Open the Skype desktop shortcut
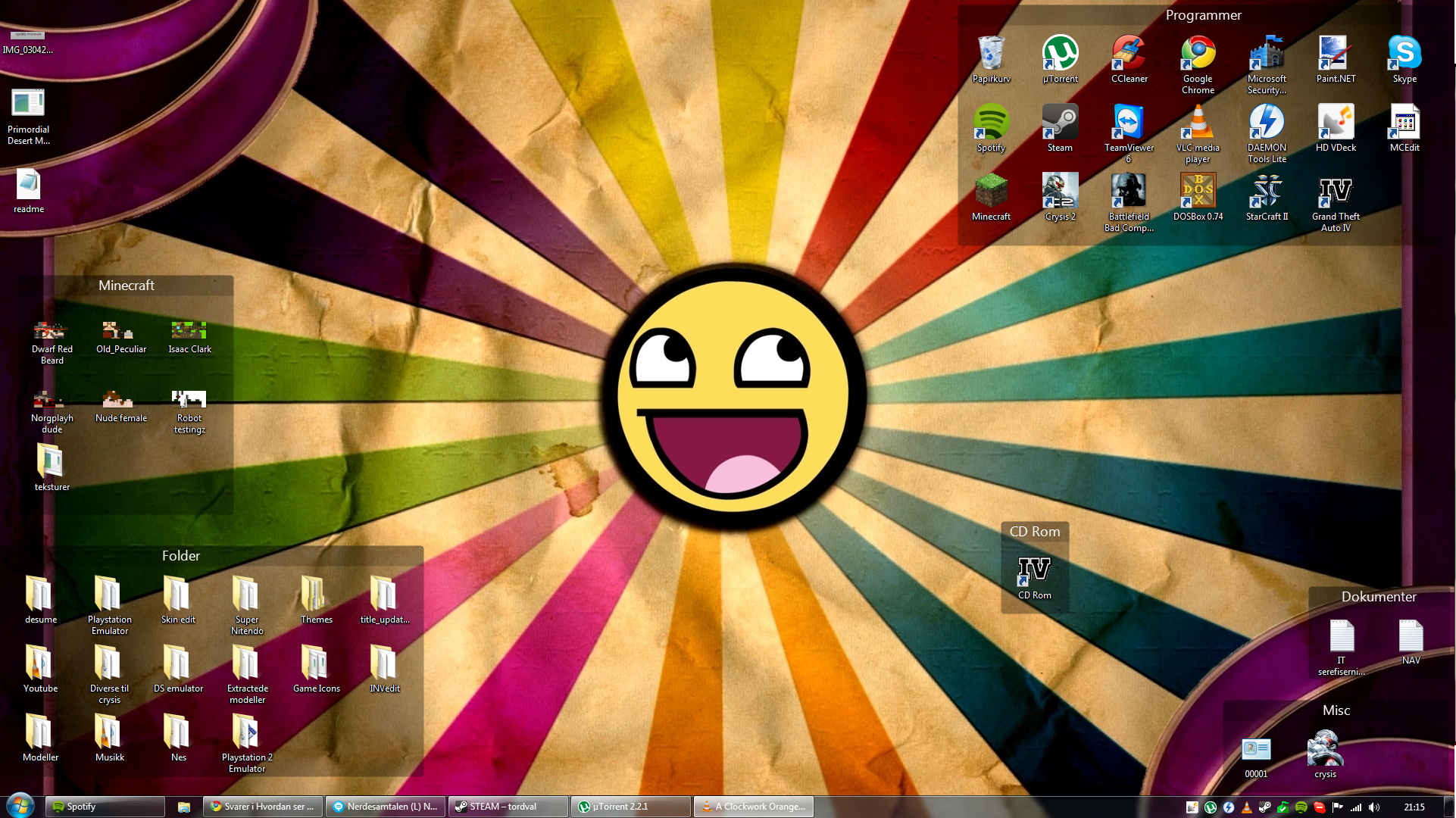Viewport: 1456px width, 818px height. click(1404, 59)
